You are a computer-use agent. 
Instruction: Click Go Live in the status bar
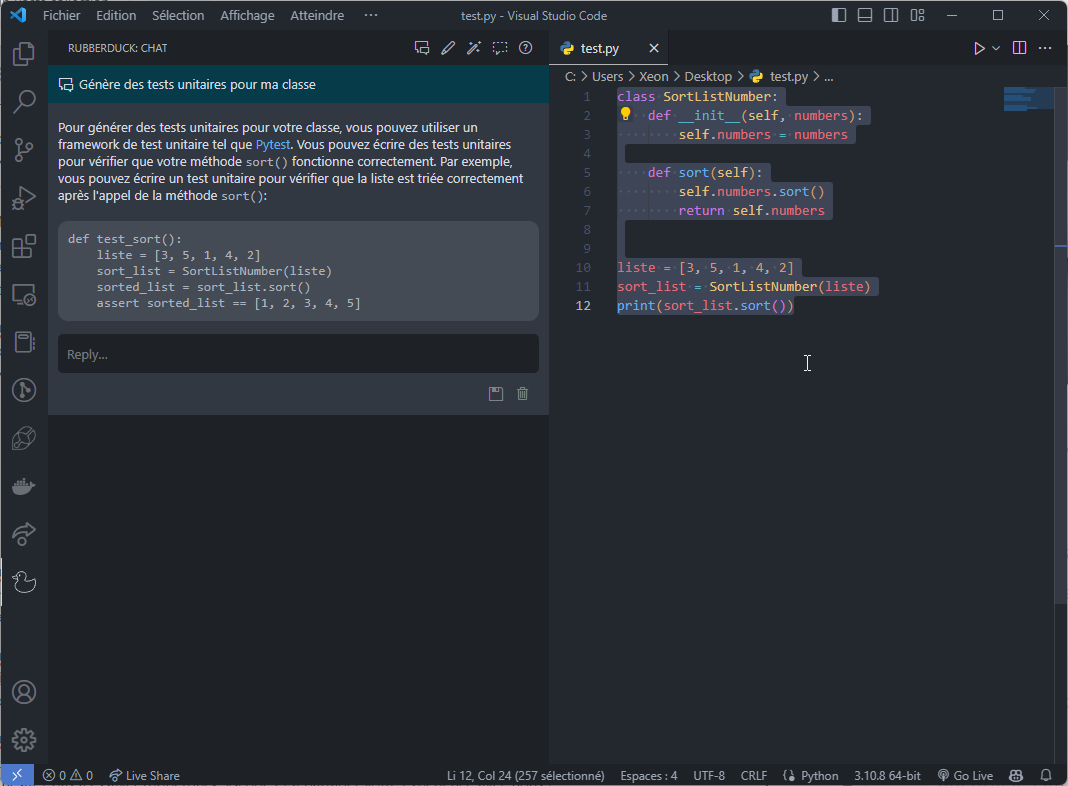pos(965,775)
